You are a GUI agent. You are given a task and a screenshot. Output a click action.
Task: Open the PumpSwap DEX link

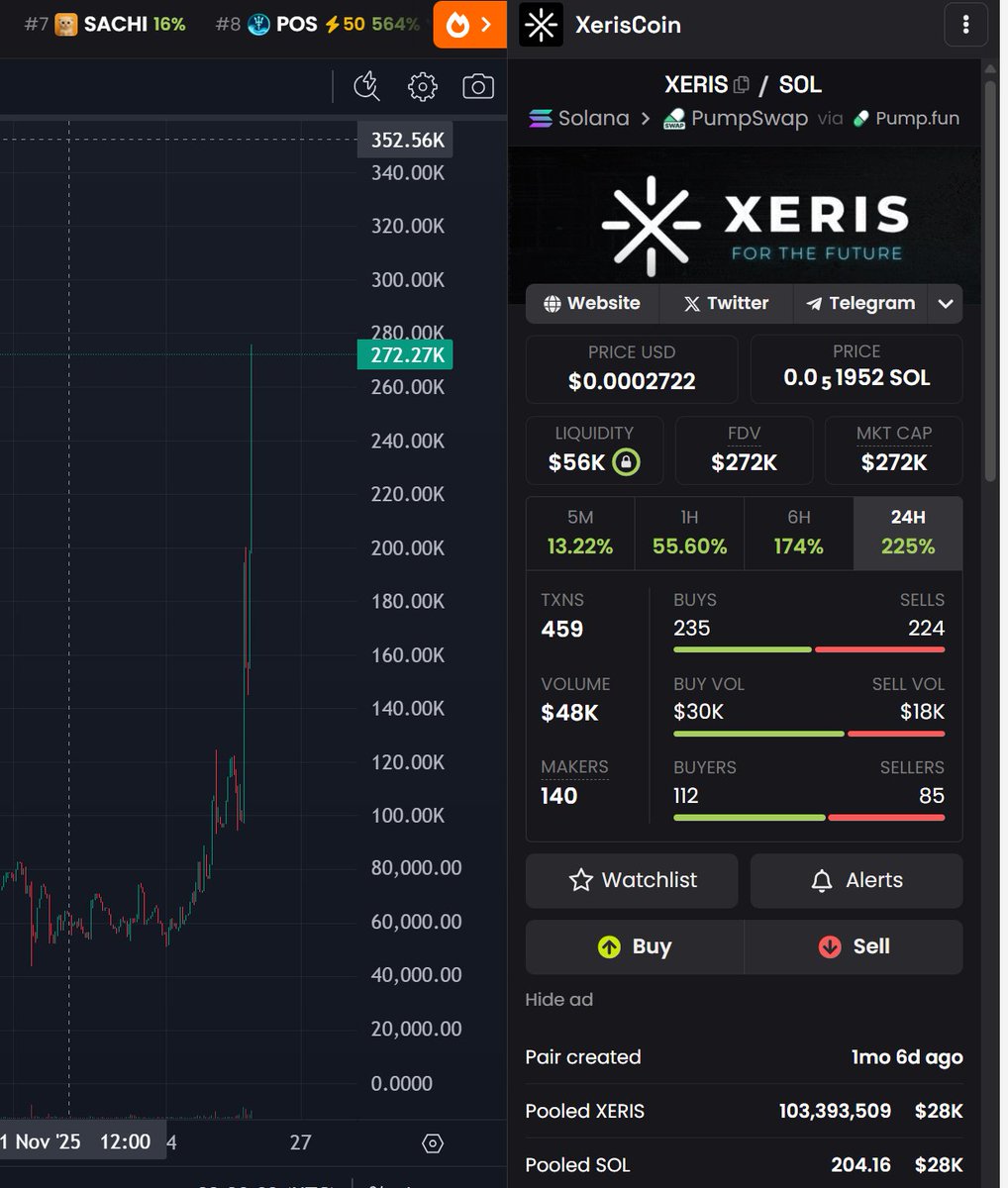736,119
